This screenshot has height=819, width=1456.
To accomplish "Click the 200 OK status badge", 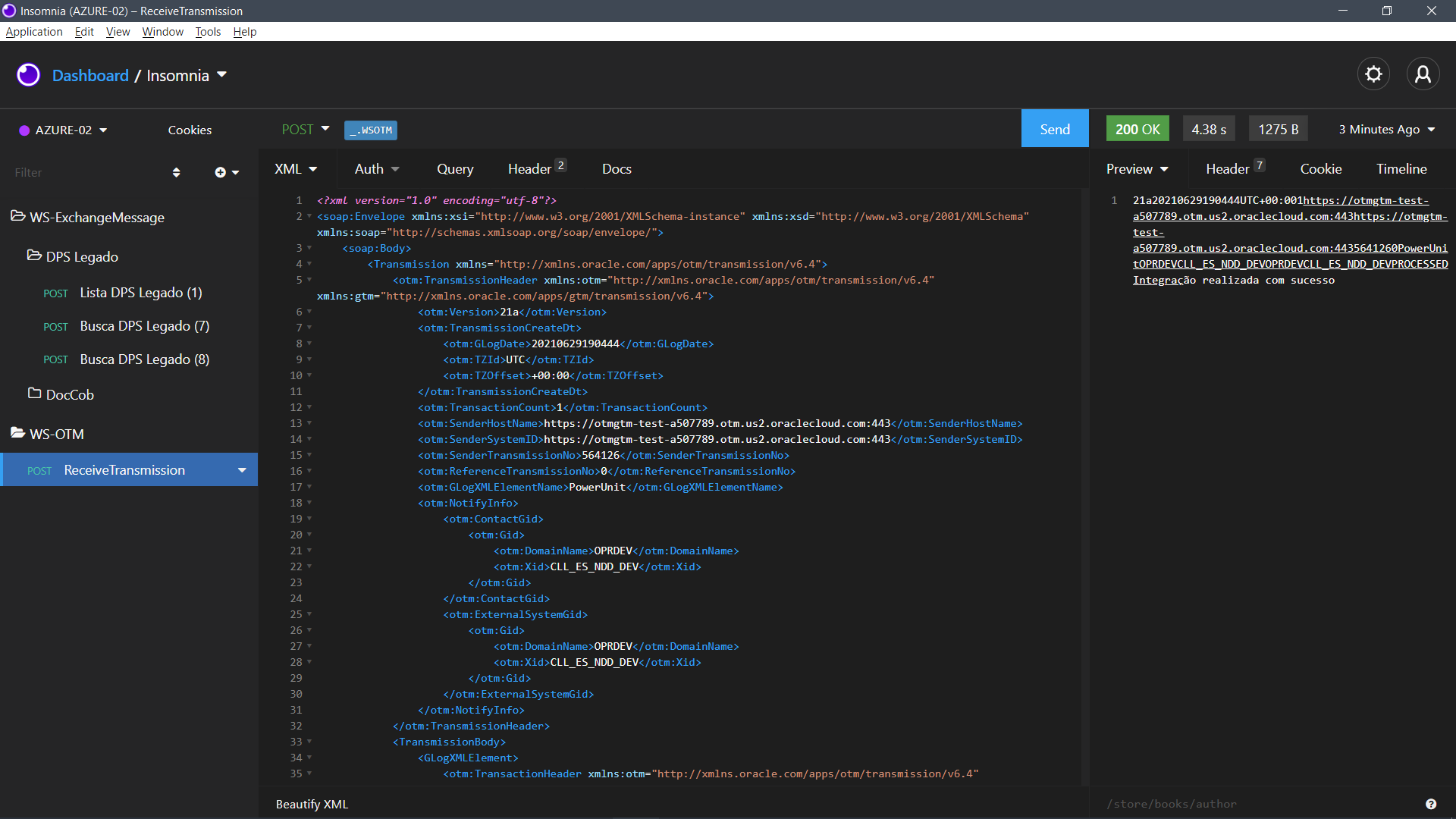I will [1137, 129].
